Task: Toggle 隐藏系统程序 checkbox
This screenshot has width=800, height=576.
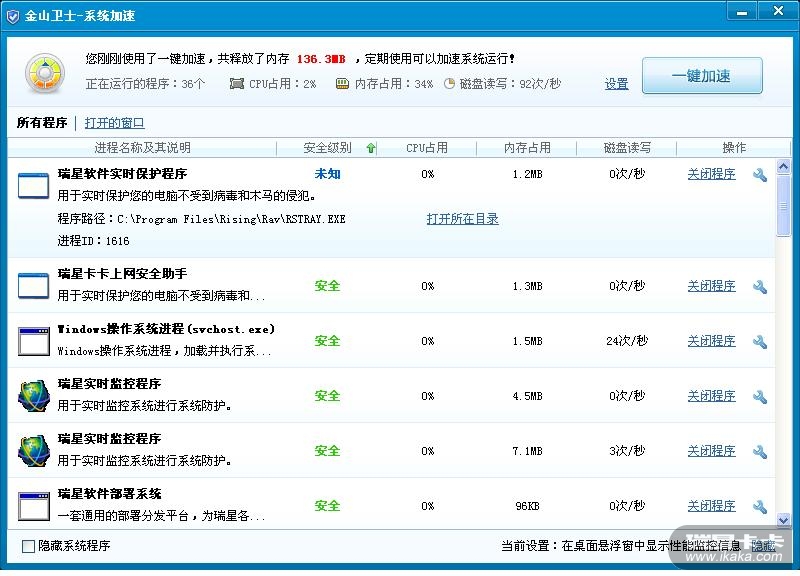Action: 29,546
